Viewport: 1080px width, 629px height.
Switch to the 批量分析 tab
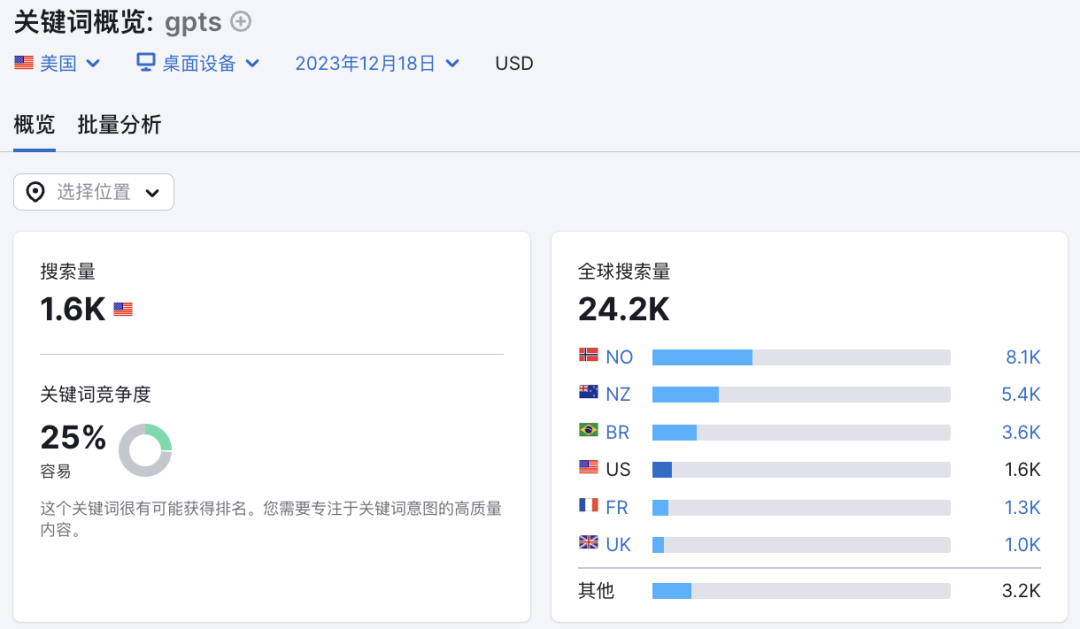119,125
